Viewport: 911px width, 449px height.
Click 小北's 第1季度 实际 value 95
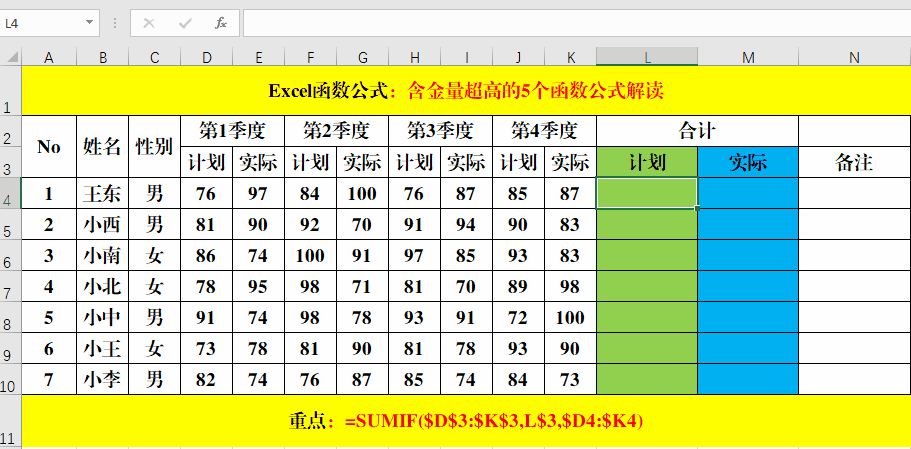point(258,286)
